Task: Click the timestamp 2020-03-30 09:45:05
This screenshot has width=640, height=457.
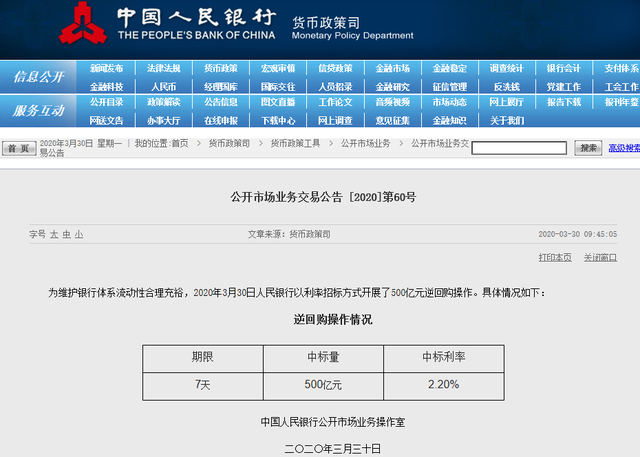Action: [x=578, y=234]
